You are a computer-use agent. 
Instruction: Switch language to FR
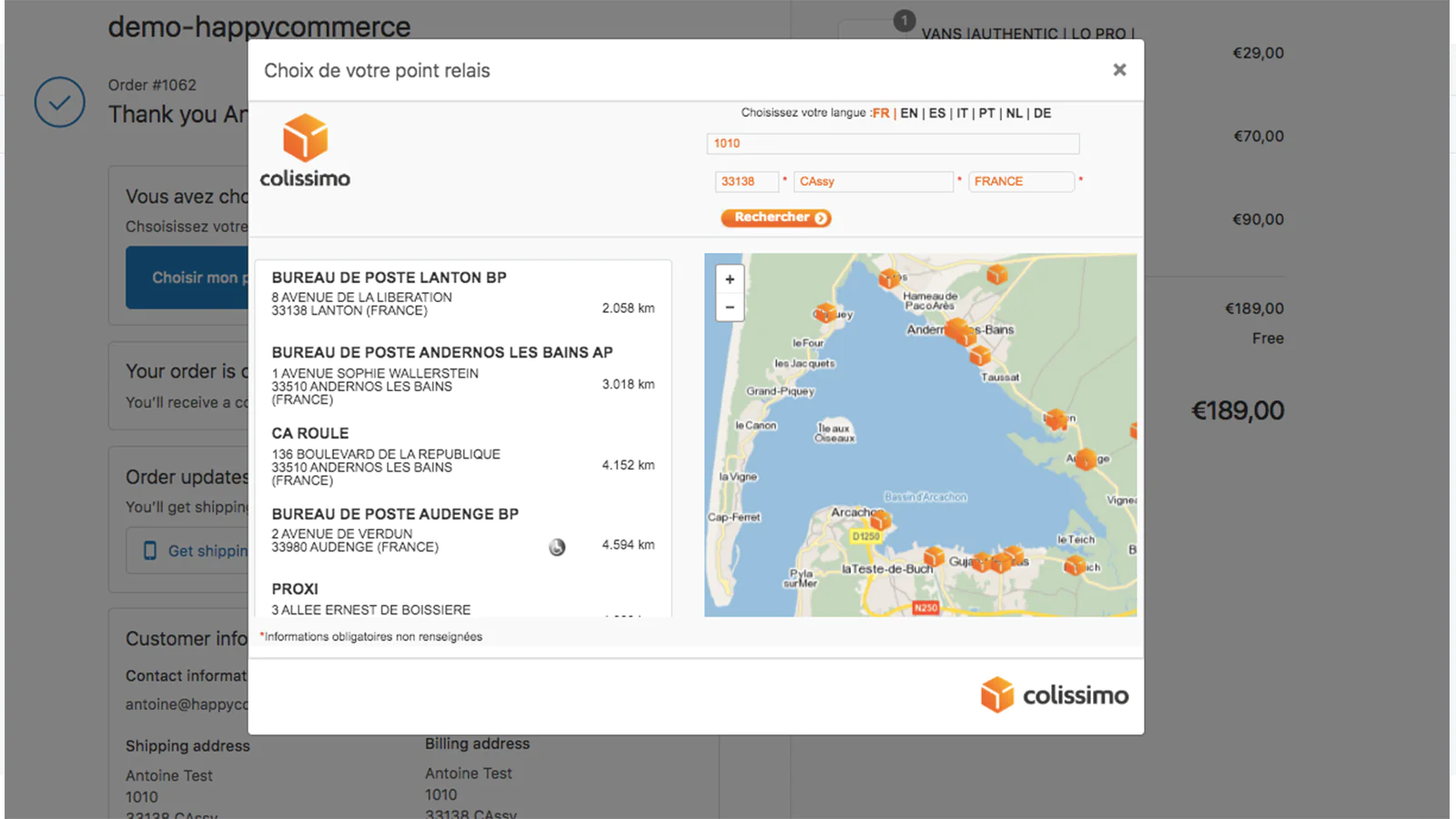[x=881, y=114]
